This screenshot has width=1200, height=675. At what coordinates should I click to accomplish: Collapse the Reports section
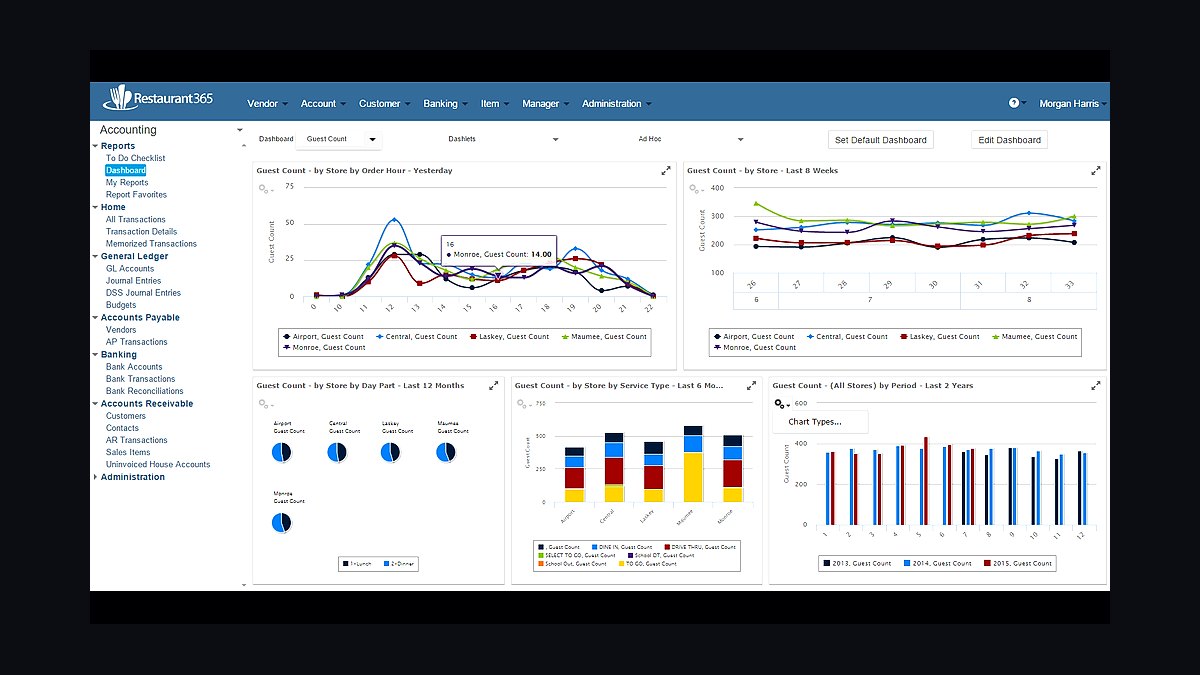(96, 147)
